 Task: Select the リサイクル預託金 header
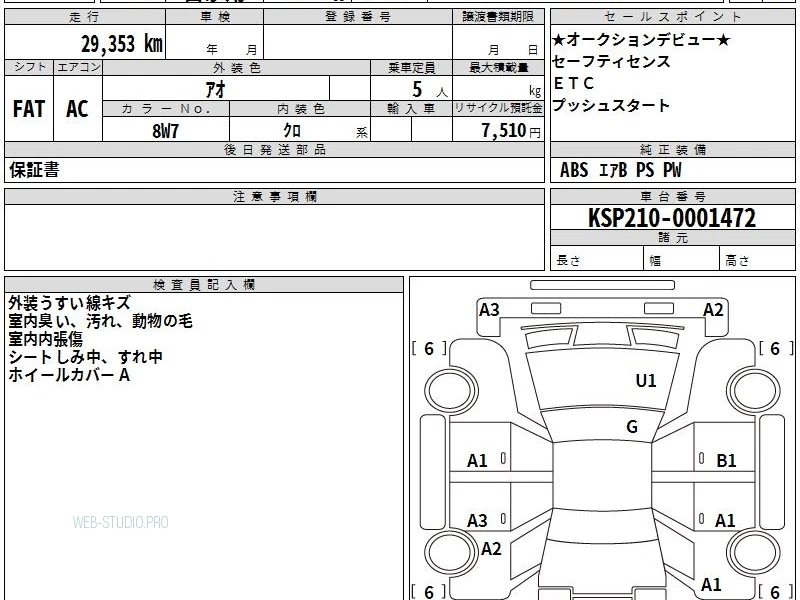click(x=498, y=109)
